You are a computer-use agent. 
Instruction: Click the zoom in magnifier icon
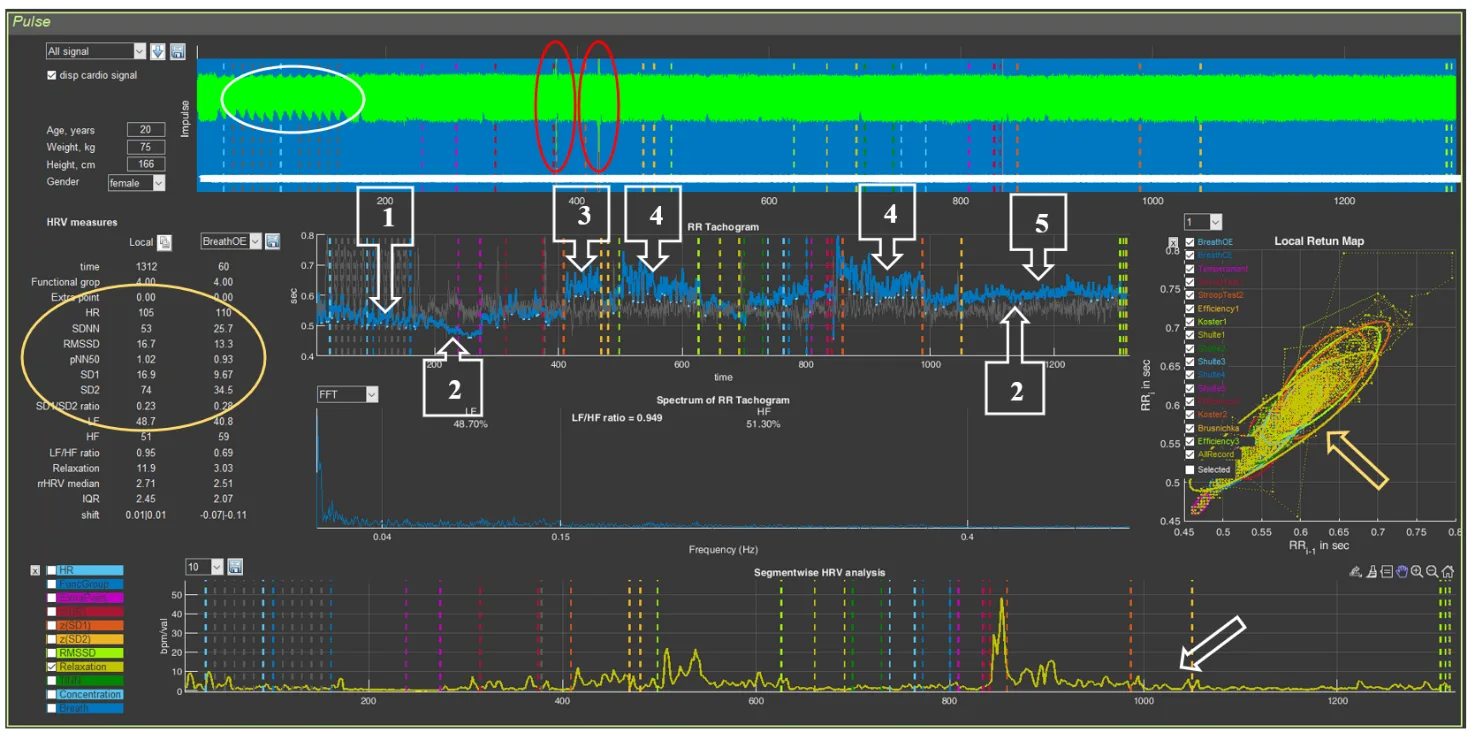pyautogui.click(x=1417, y=572)
